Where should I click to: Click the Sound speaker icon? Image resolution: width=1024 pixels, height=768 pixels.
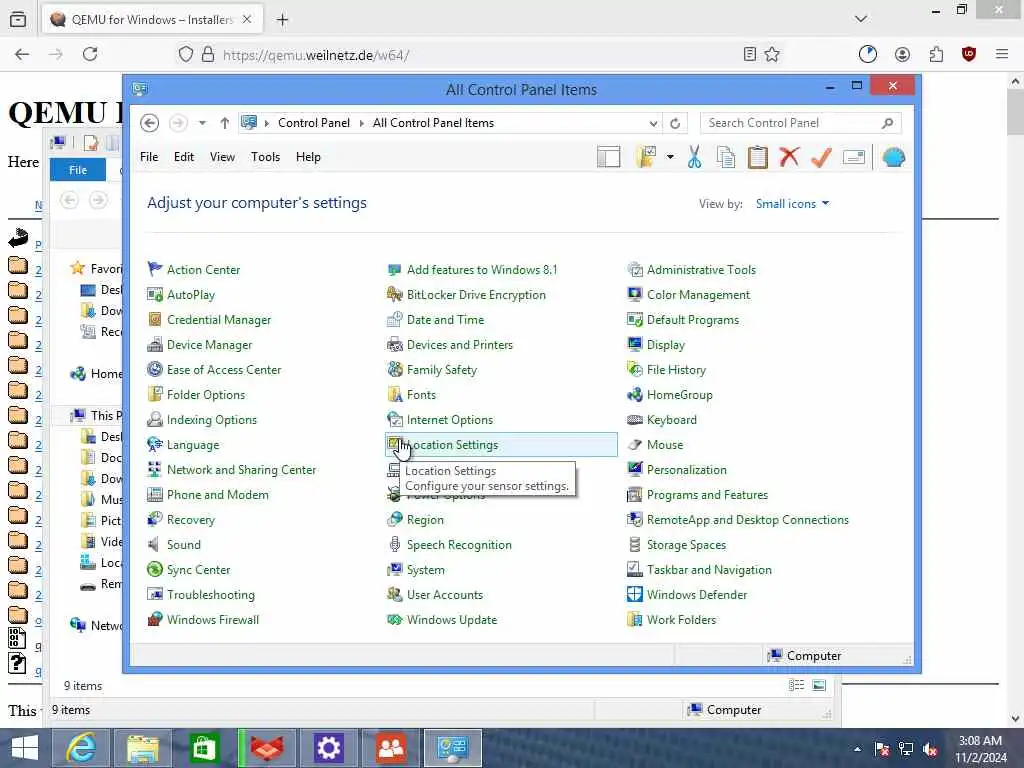coord(155,545)
